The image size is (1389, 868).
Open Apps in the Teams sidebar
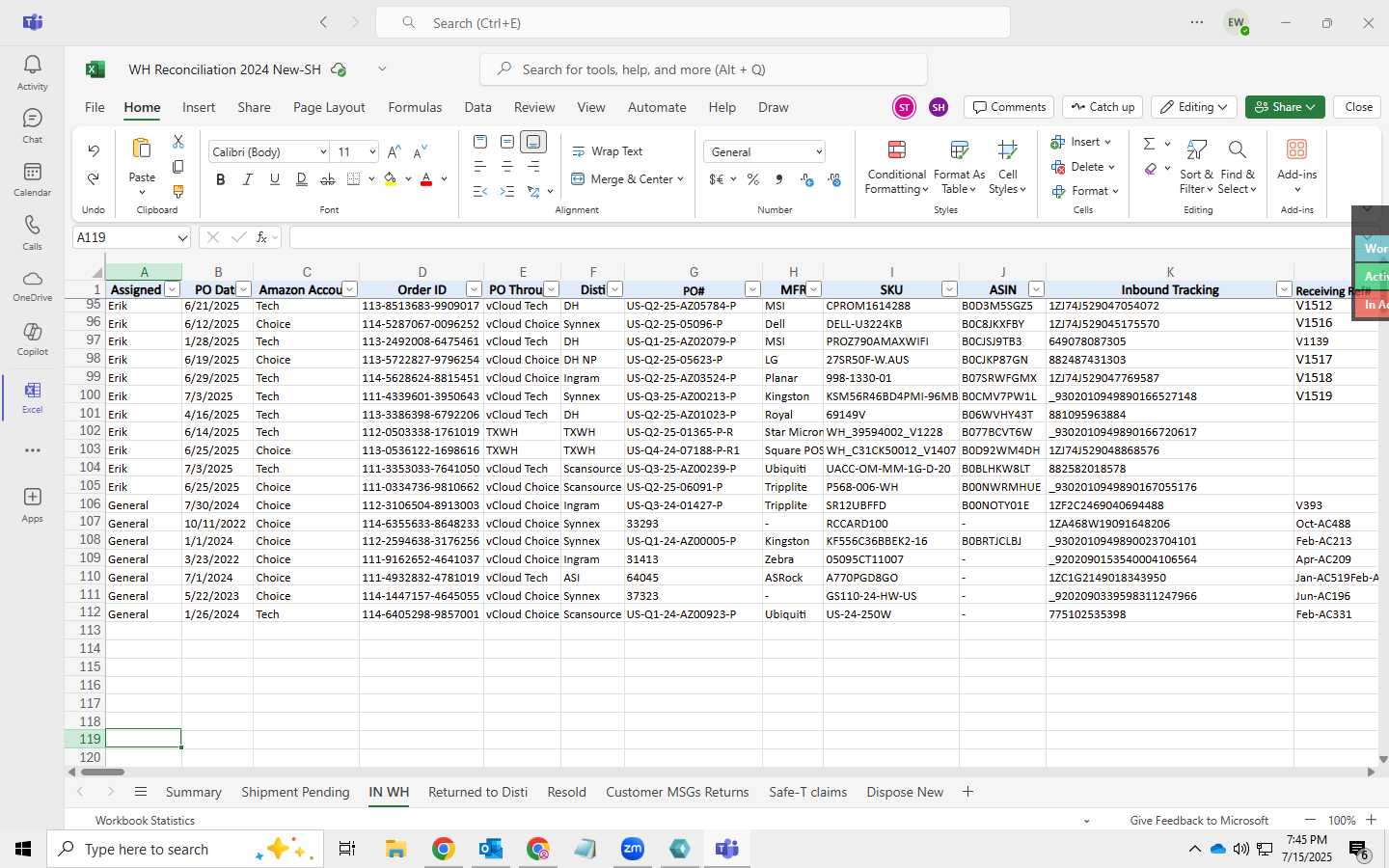[x=32, y=504]
